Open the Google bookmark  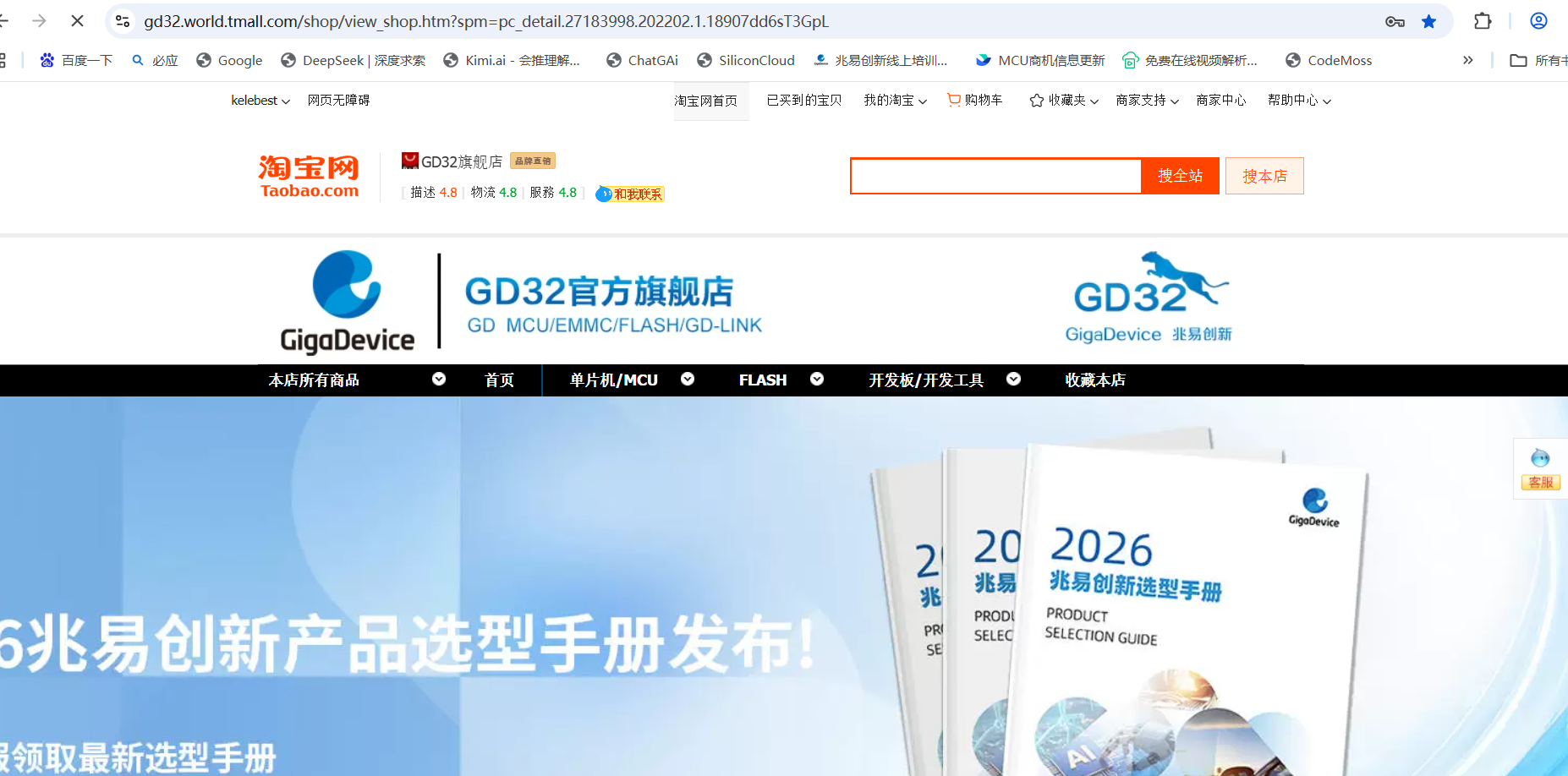(229, 60)
